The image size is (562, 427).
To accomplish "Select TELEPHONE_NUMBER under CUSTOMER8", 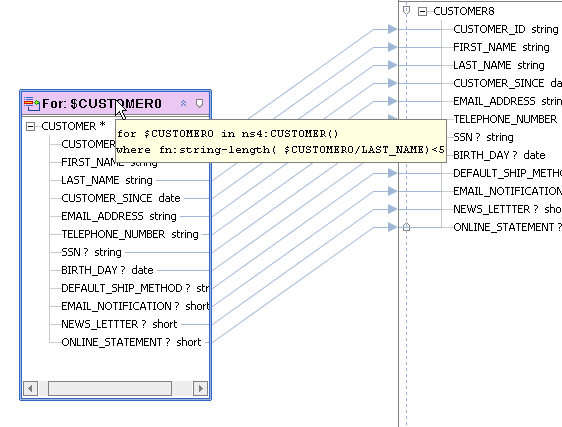I will [x=505, y=119].
